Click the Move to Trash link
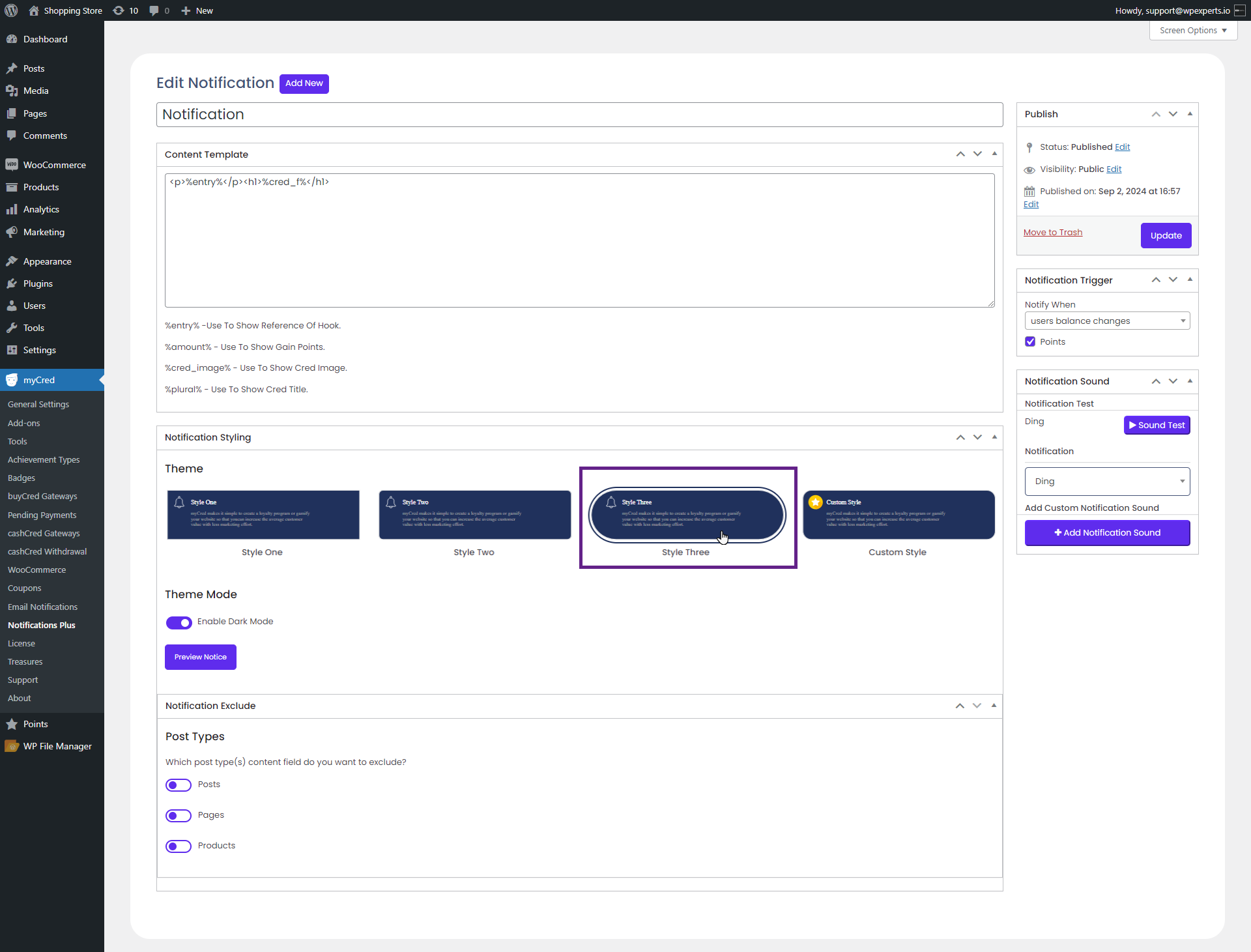 [x=1052, y=233]
